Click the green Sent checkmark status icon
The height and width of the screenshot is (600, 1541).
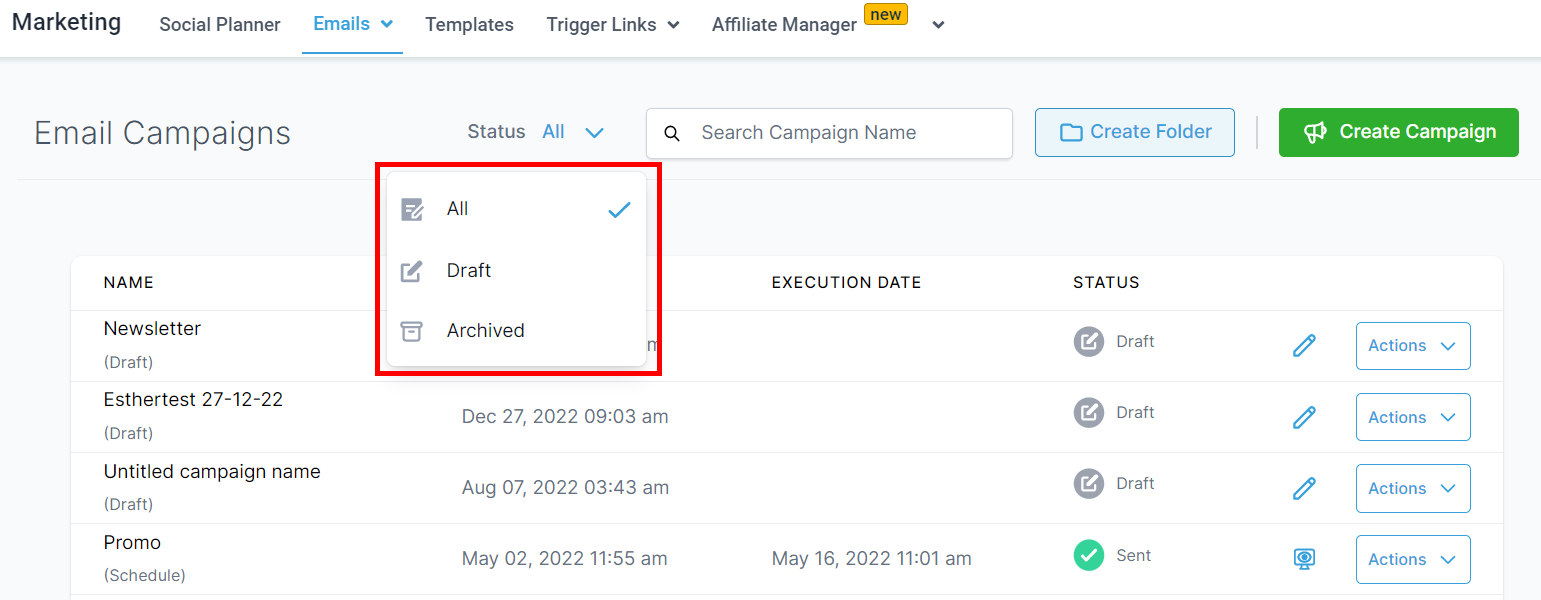[1088, 555]
